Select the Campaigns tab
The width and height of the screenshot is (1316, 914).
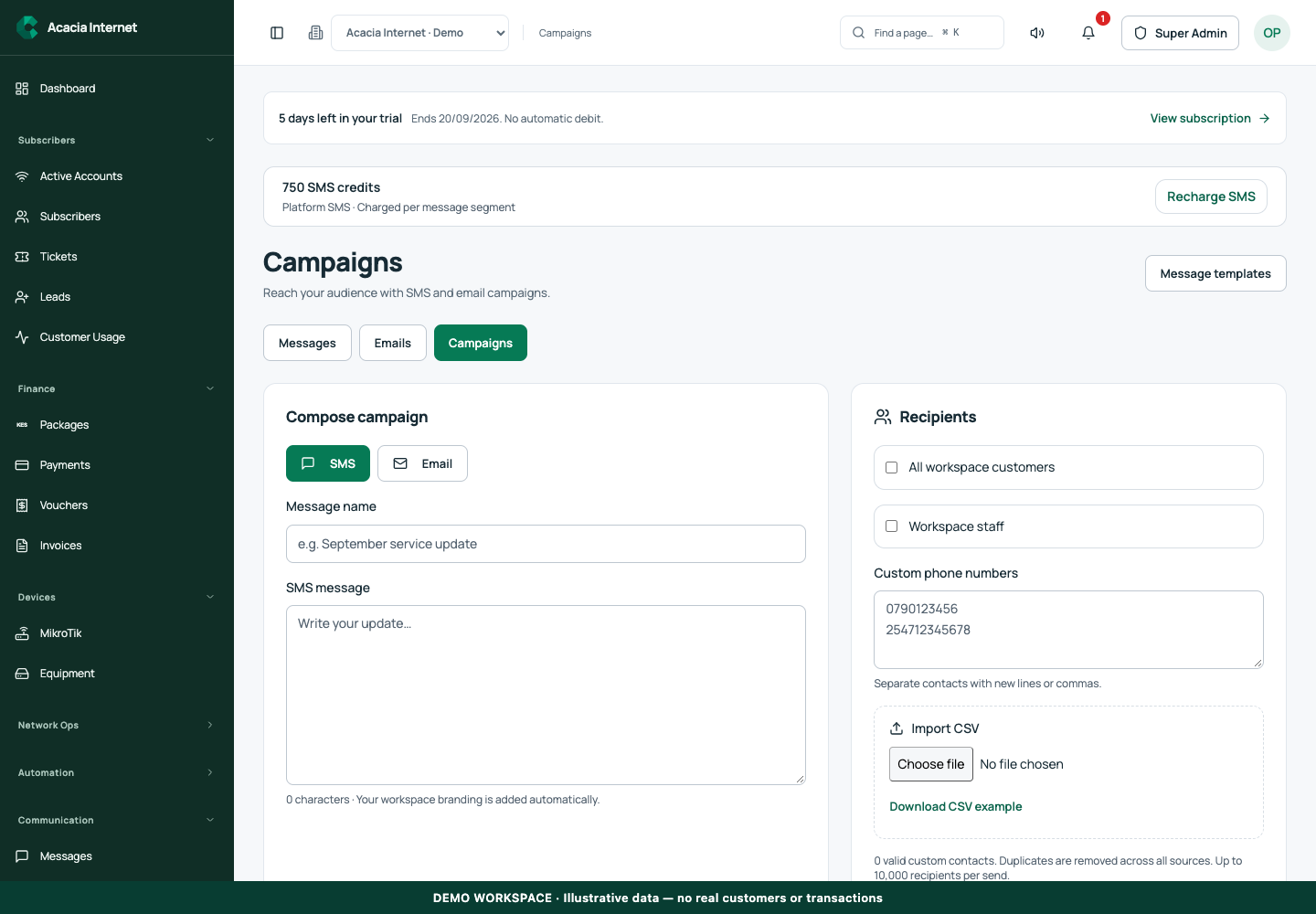coord(481,343)
